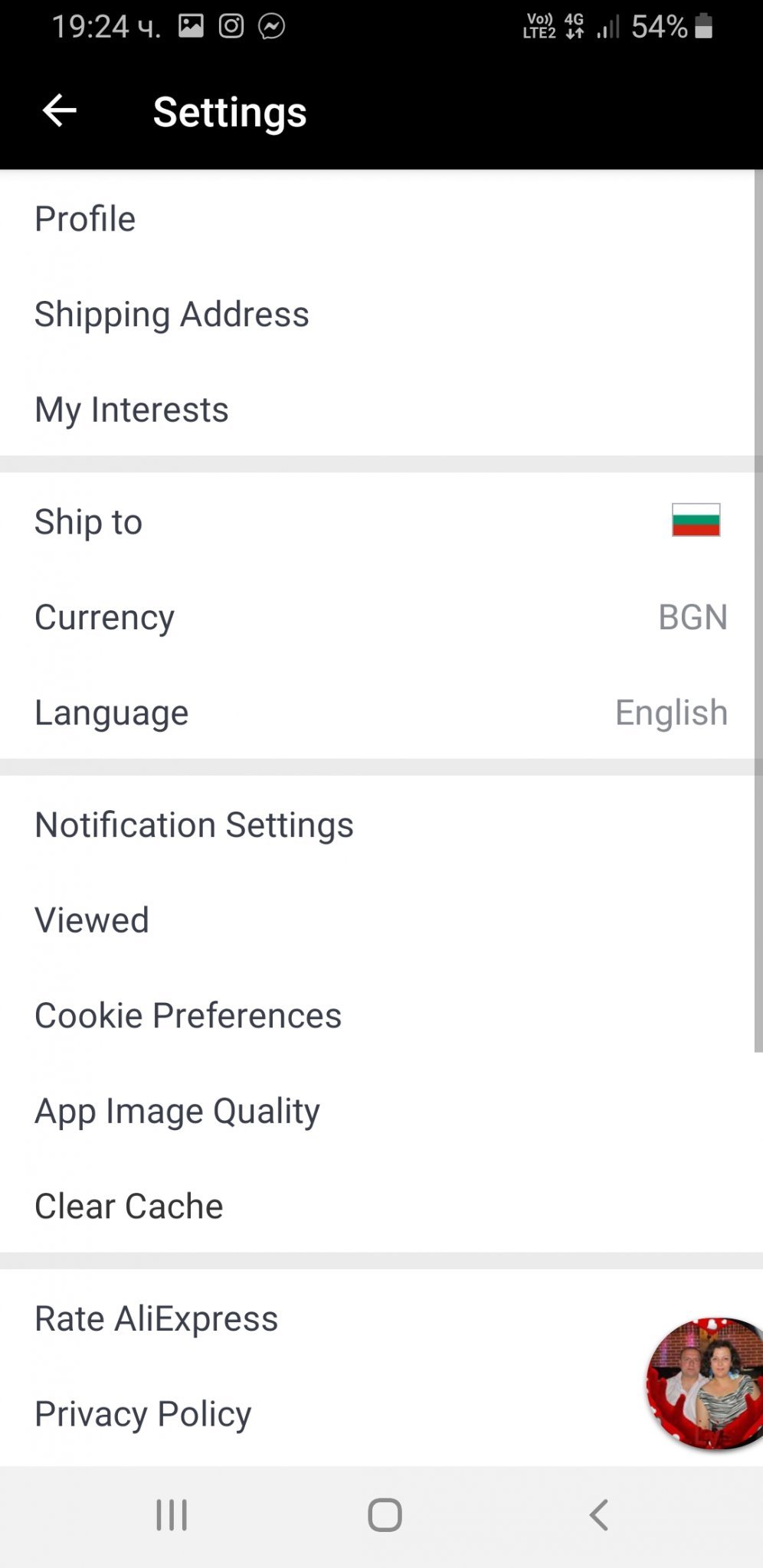This screenshot has height=1568, width=763.
Task: Change the English language selection
Action: coord(671,713)
